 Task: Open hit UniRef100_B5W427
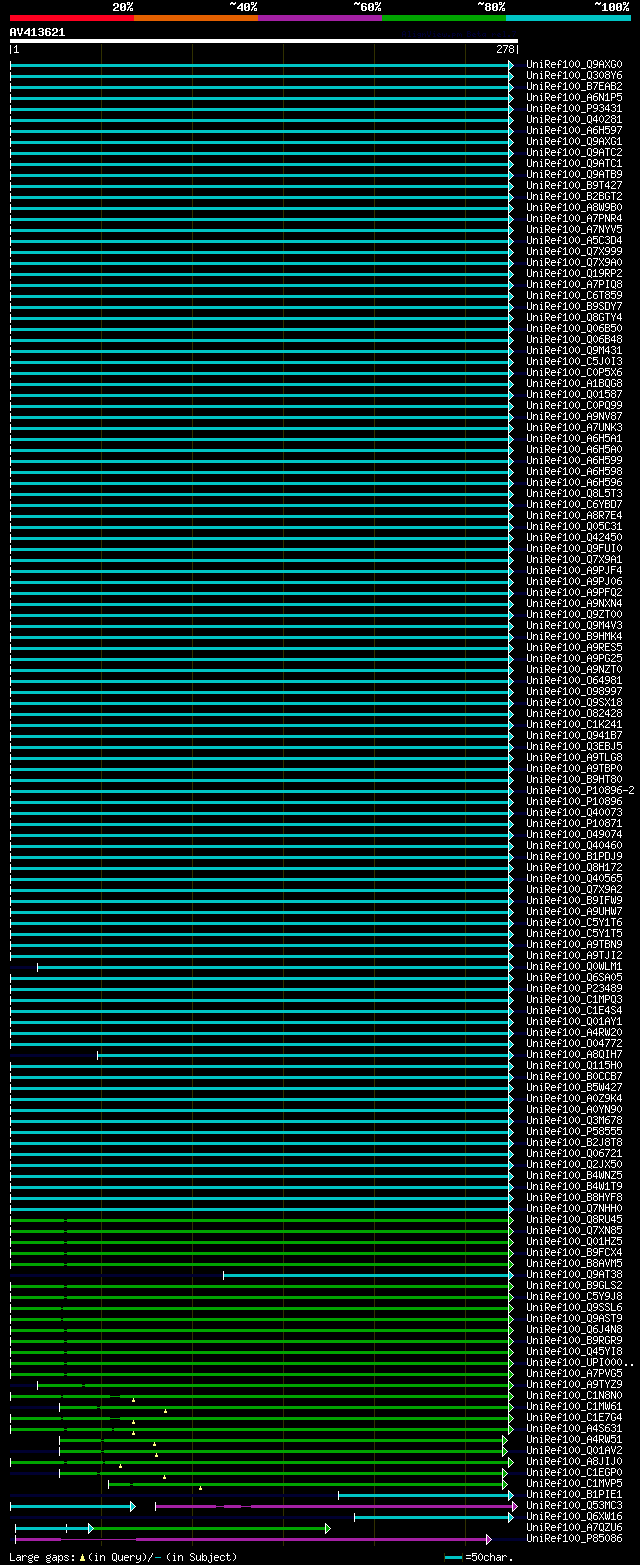pyautogui.click(x=574, y=1087)
